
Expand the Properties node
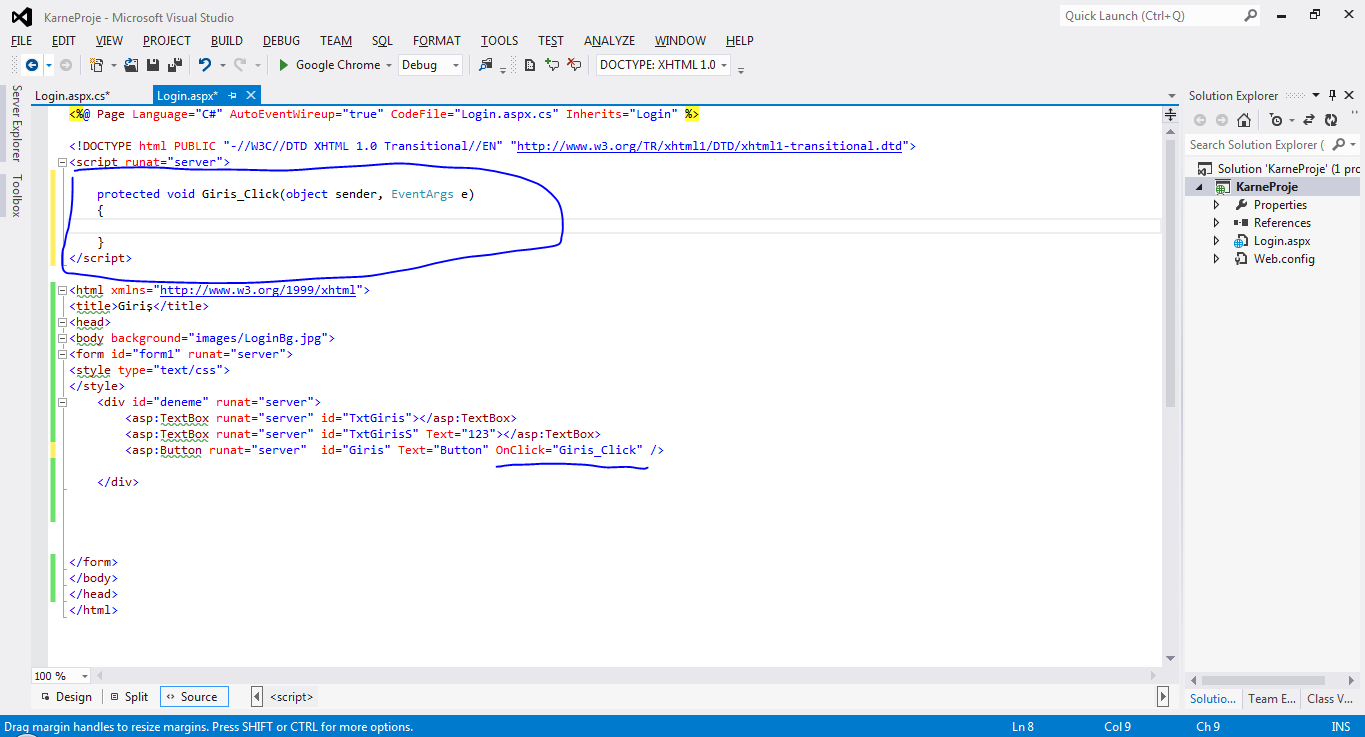1216,205
